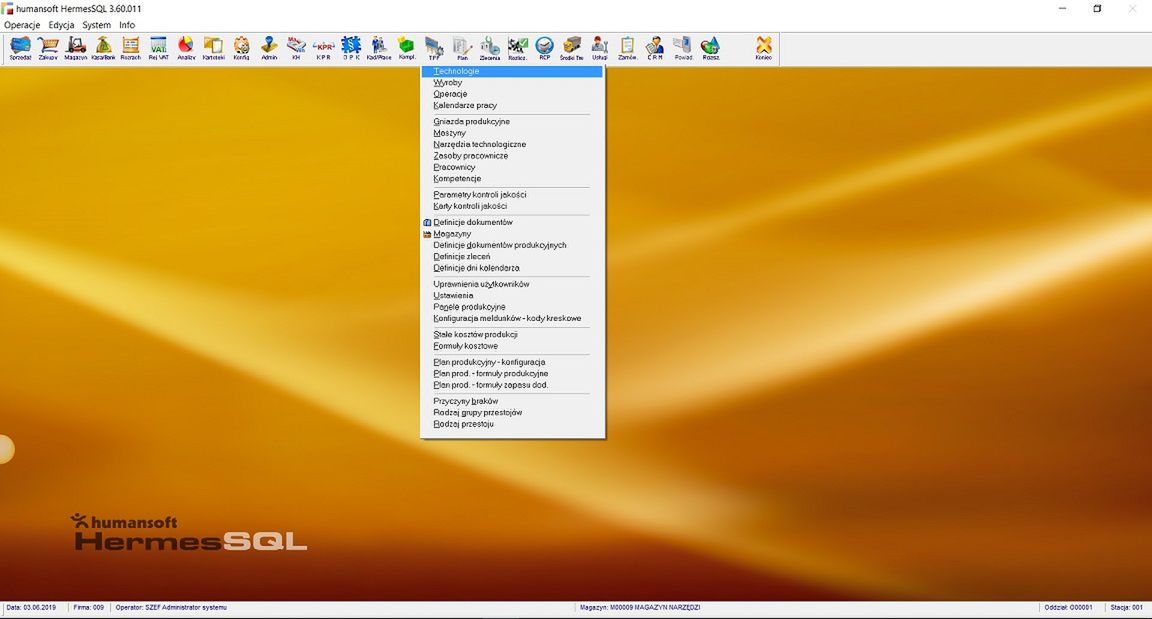This screenshot has height=619, width=1152.
Task: Open the Kasa/Bank money bag icon
Action: (104, 48)
